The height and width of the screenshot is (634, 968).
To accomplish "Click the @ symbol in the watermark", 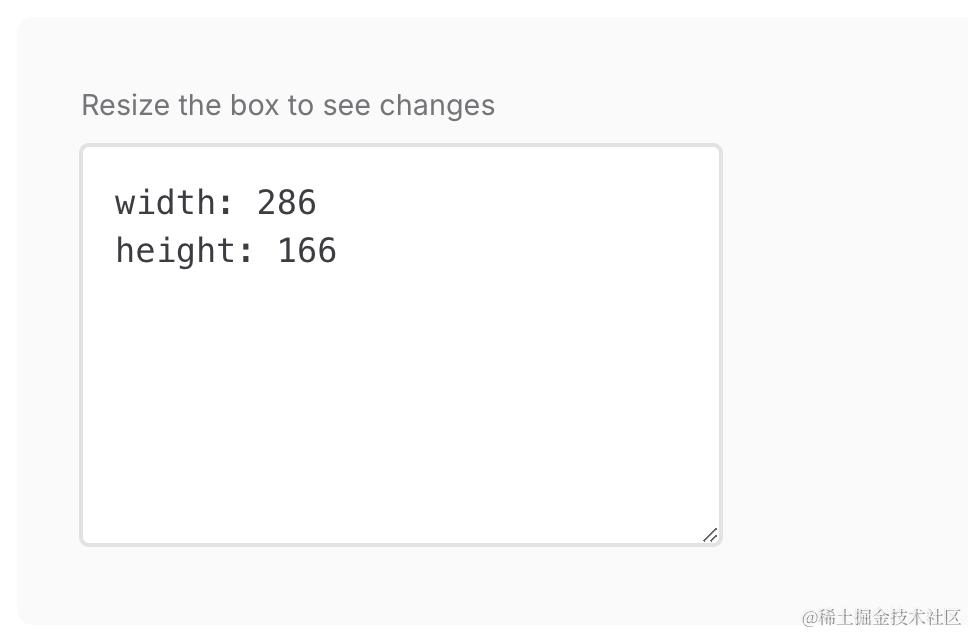I will 810,617.
